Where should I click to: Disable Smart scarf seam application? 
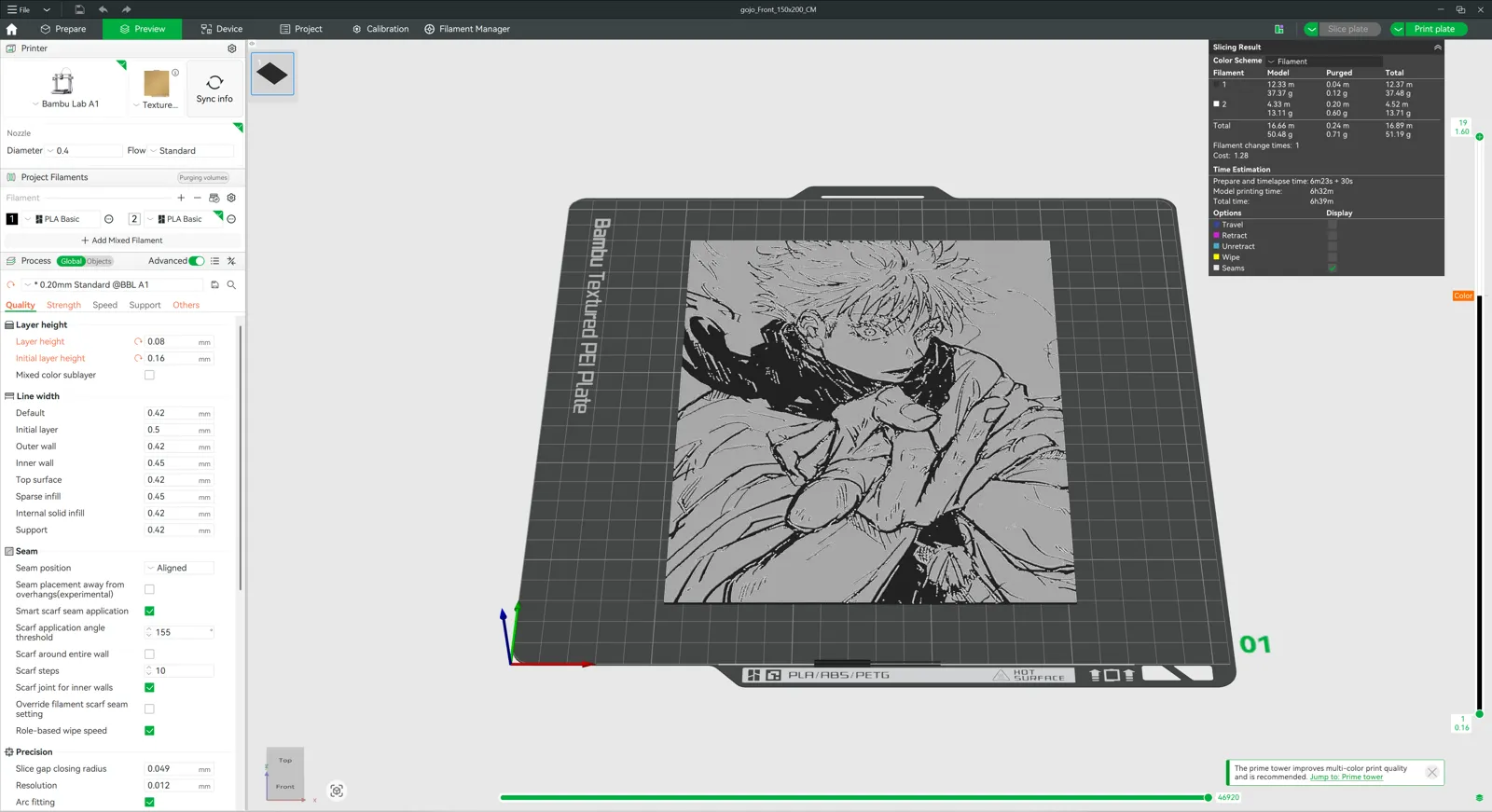149,611
